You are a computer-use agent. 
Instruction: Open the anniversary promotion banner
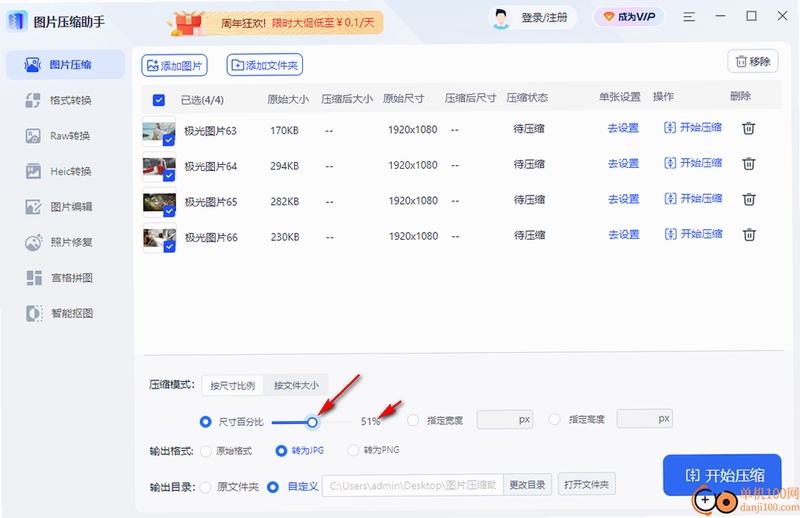pyautogui.click(x=276, y=23)
